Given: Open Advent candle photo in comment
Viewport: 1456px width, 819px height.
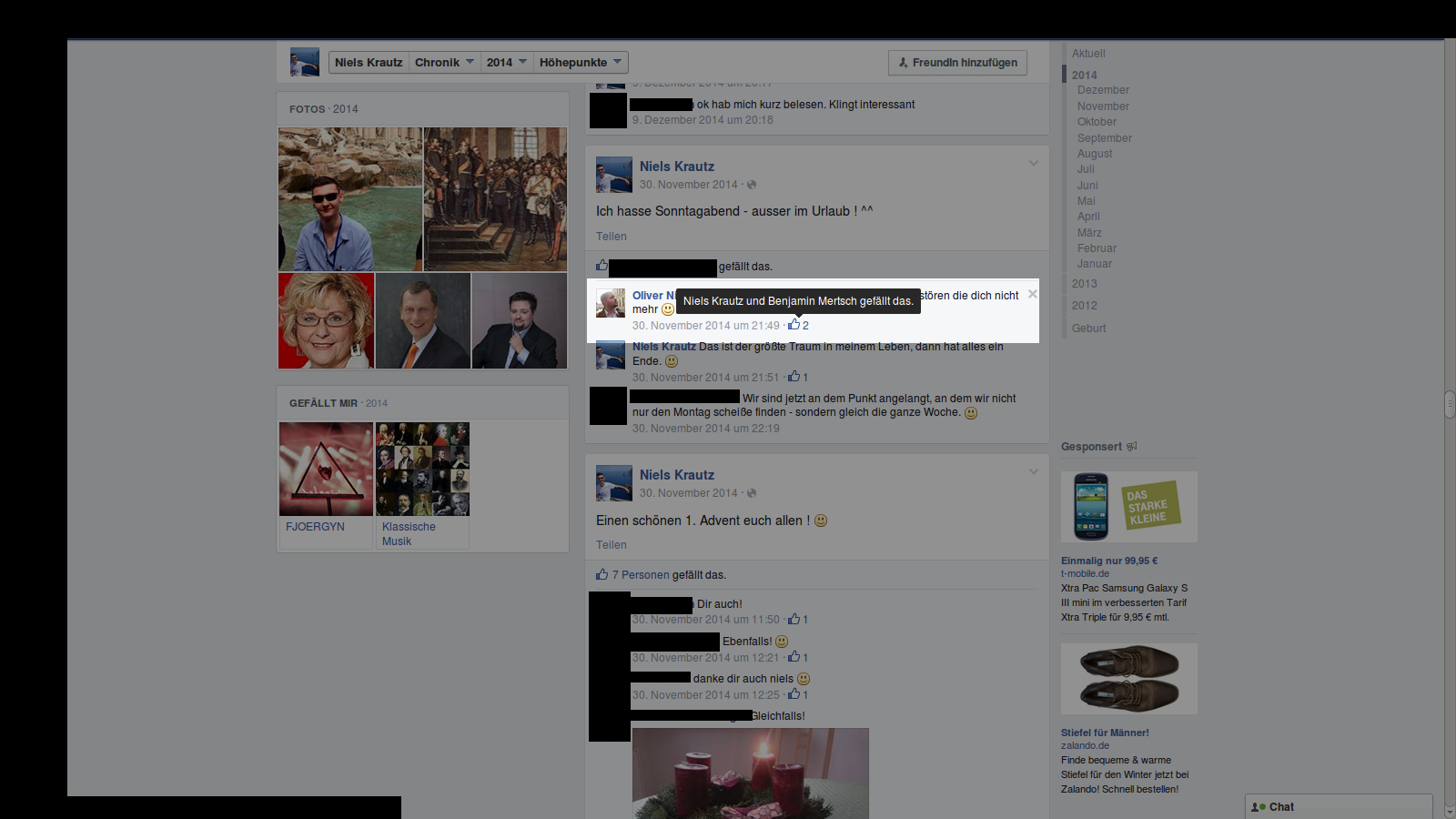Looking at the screenshot, I should click(x=751, y=773).
